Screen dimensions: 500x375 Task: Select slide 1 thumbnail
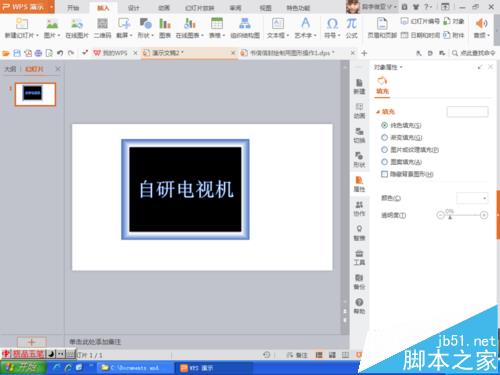click(x=35, y=94)
